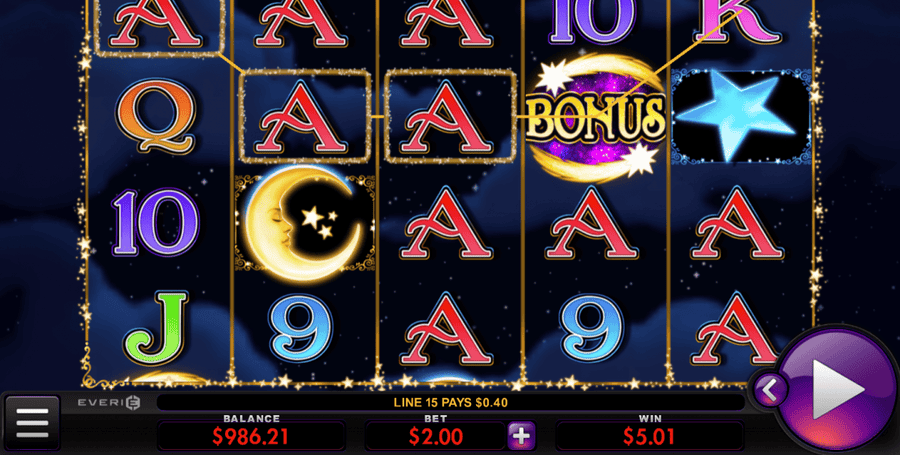Click the crescent moon symbol
Screen dimensions: 900x455
pos(304,223)
